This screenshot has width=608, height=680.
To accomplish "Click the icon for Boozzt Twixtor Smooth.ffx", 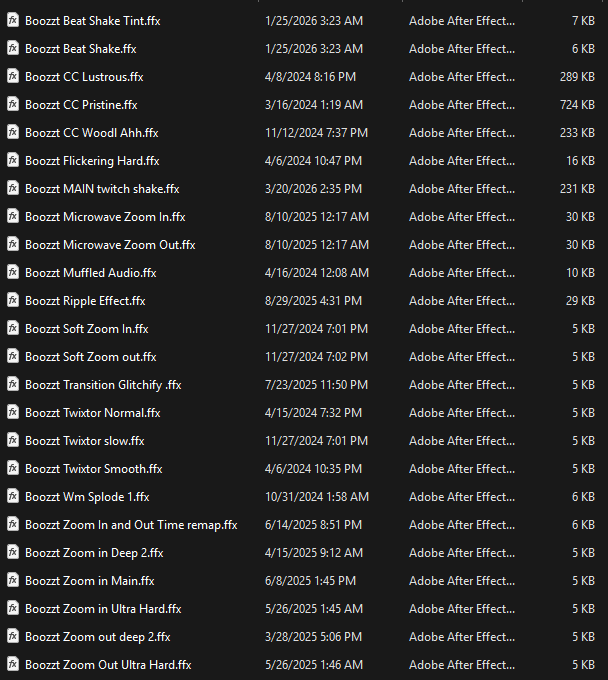I will pos(13,468).
